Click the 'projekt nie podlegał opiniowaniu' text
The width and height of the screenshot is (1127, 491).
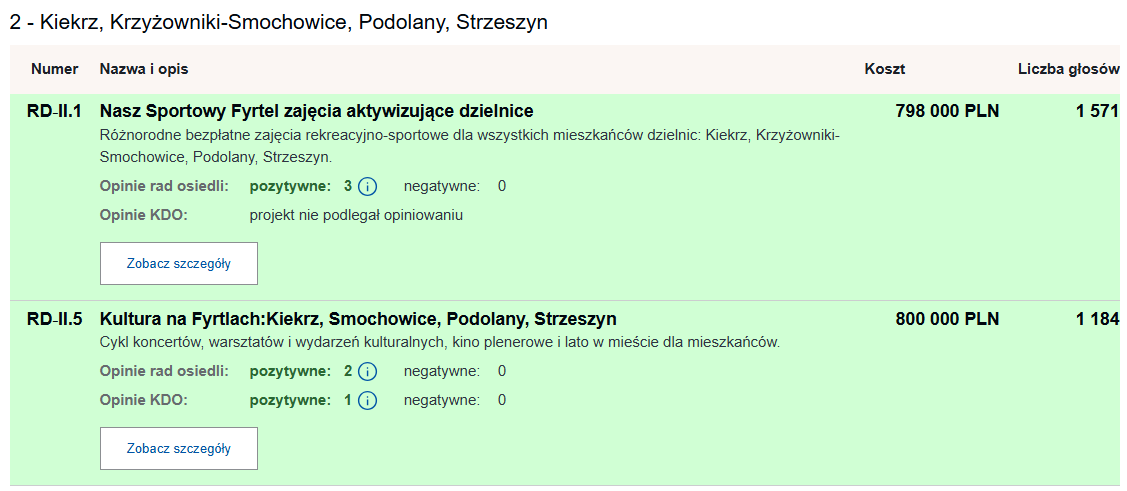pos(356,215)
